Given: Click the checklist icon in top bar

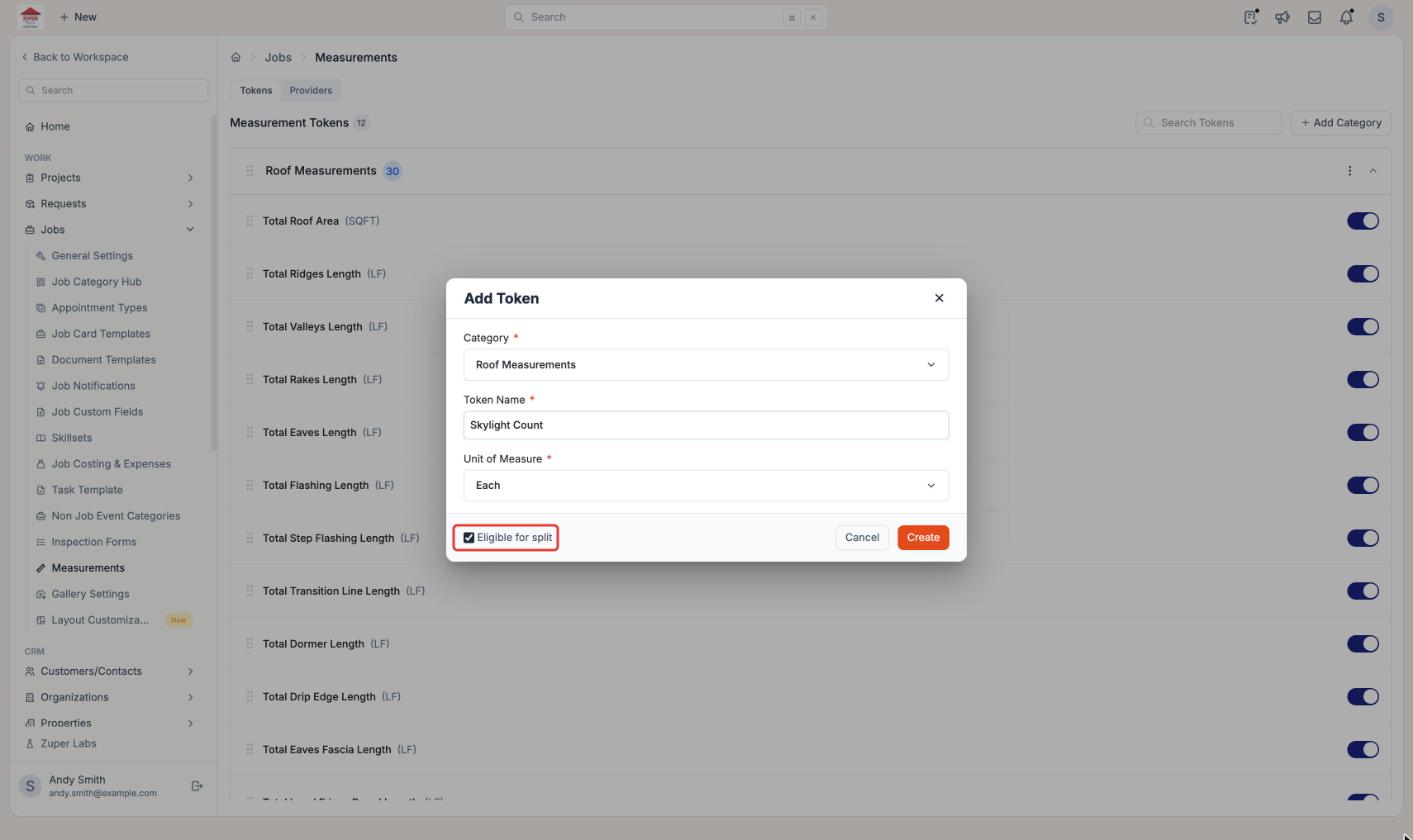Looking at the screenshot, I should (x=1250, y=17).
